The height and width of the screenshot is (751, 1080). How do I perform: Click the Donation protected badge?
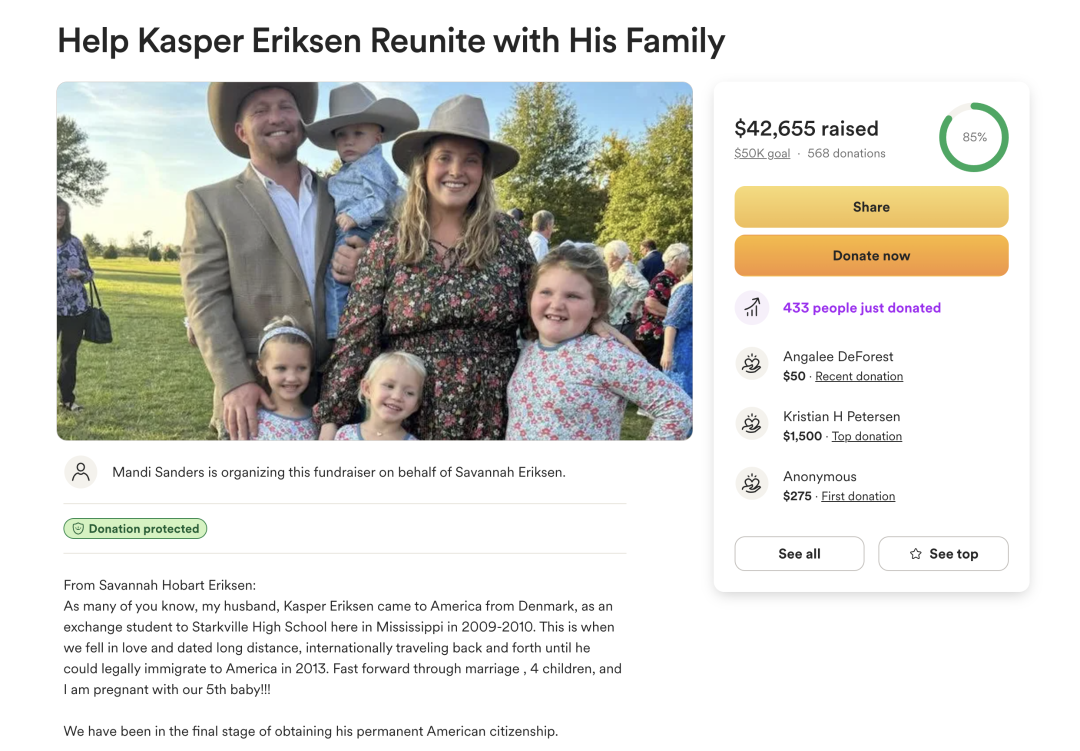[135, 528]
